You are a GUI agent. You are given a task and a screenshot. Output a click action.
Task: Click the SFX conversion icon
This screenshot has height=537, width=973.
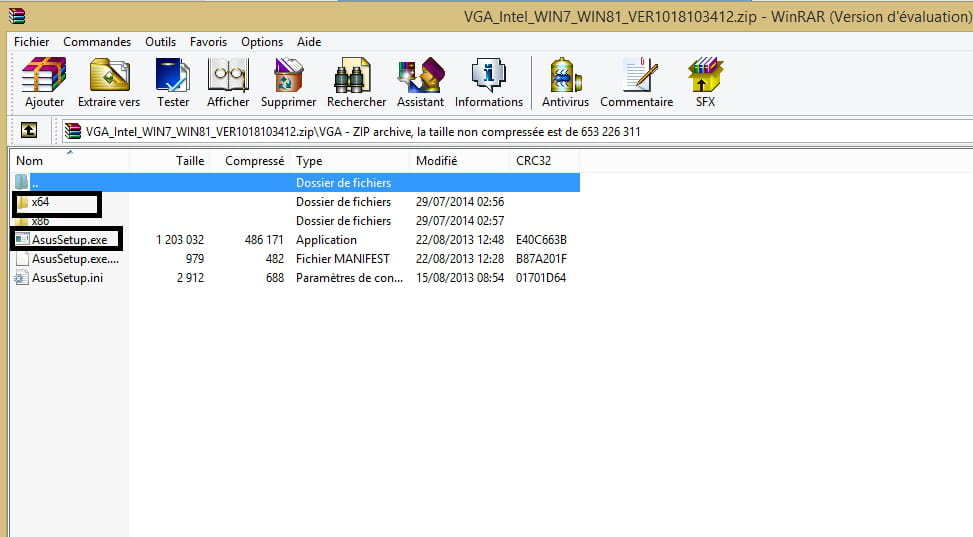point(705,75)
